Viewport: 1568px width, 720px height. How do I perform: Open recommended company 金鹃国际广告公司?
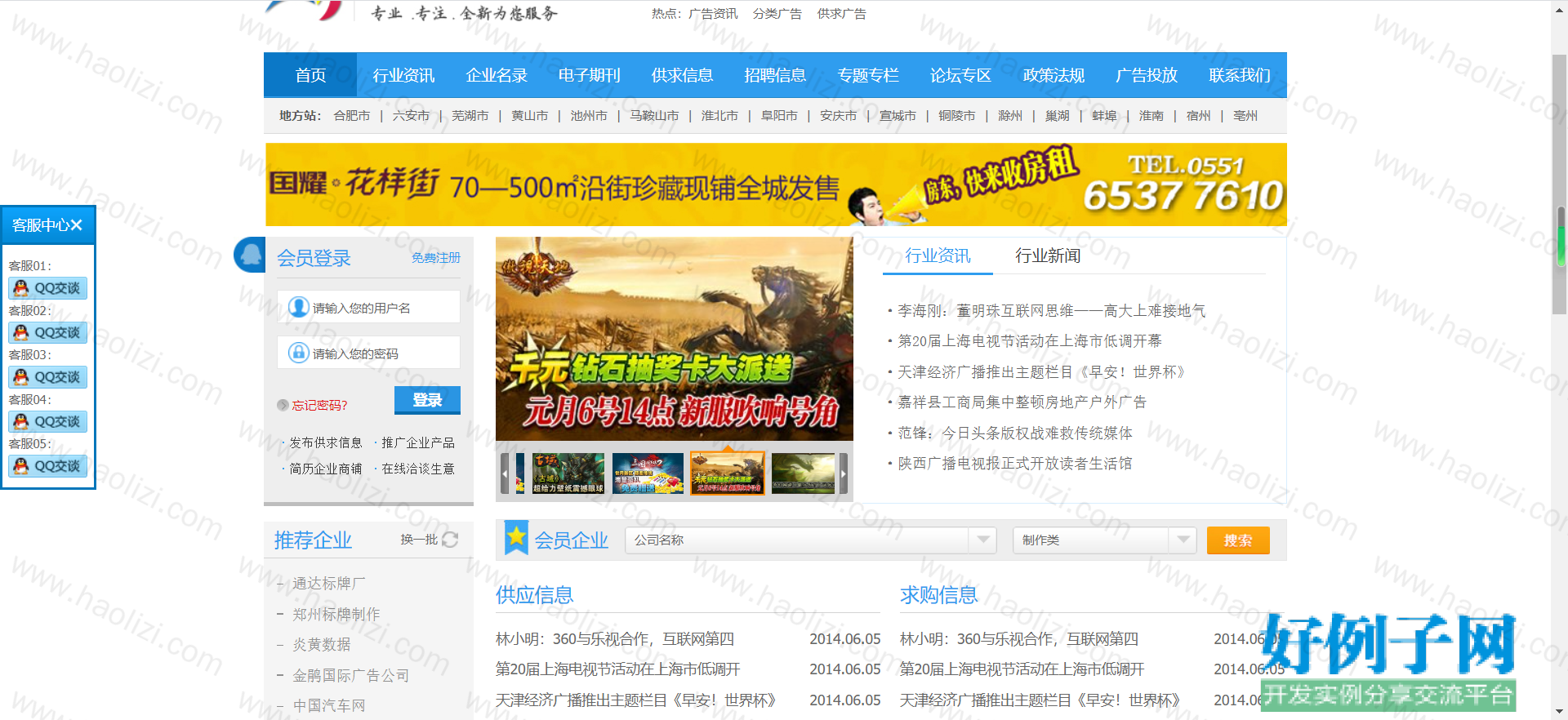[351, 675]
